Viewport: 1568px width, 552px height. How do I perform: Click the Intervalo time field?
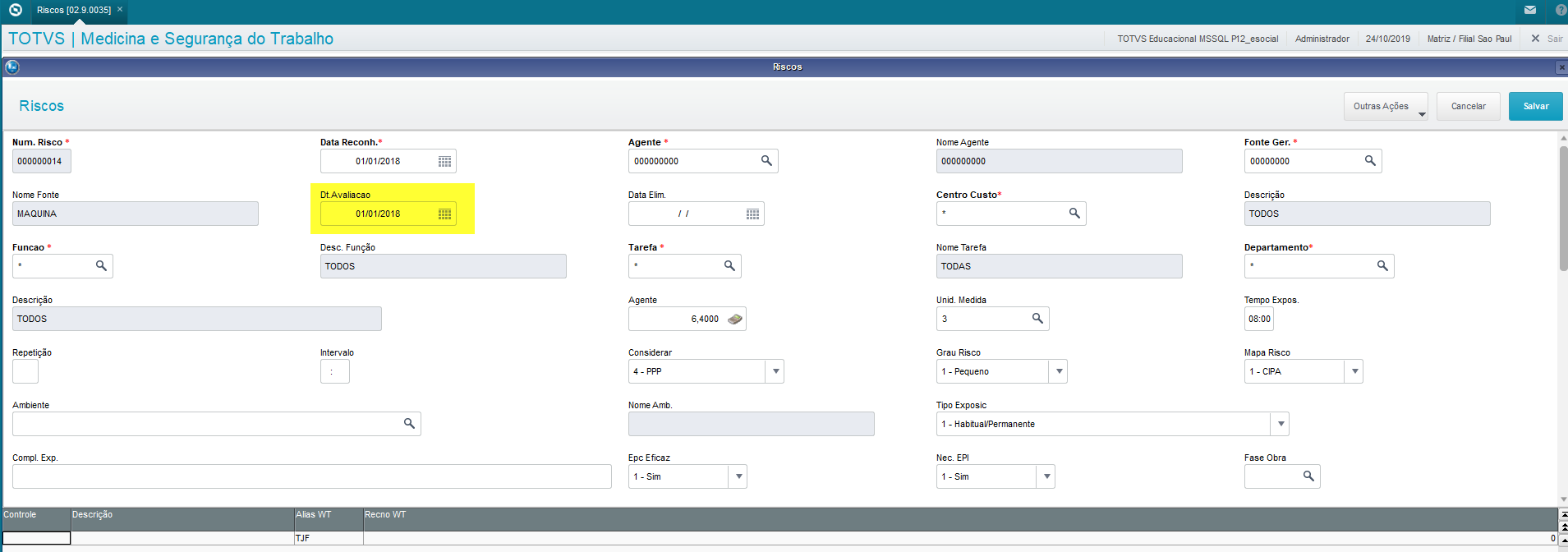(x=335, y=371)
